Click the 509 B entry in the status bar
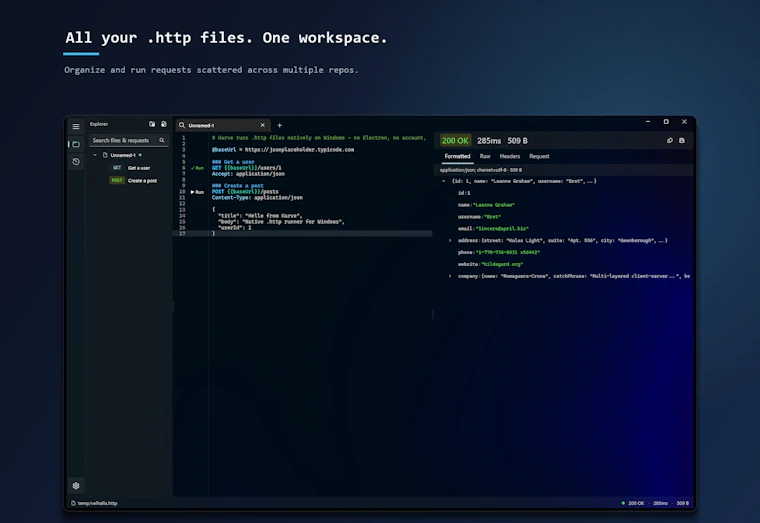This screenshot has height=523, width=760. click(x=682, y=503)
